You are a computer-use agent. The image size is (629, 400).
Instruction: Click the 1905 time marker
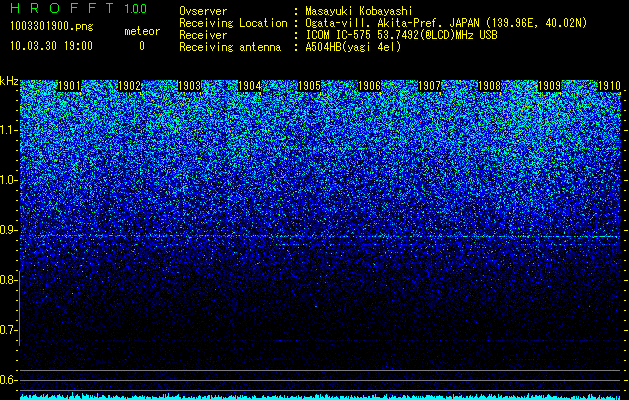310,86
